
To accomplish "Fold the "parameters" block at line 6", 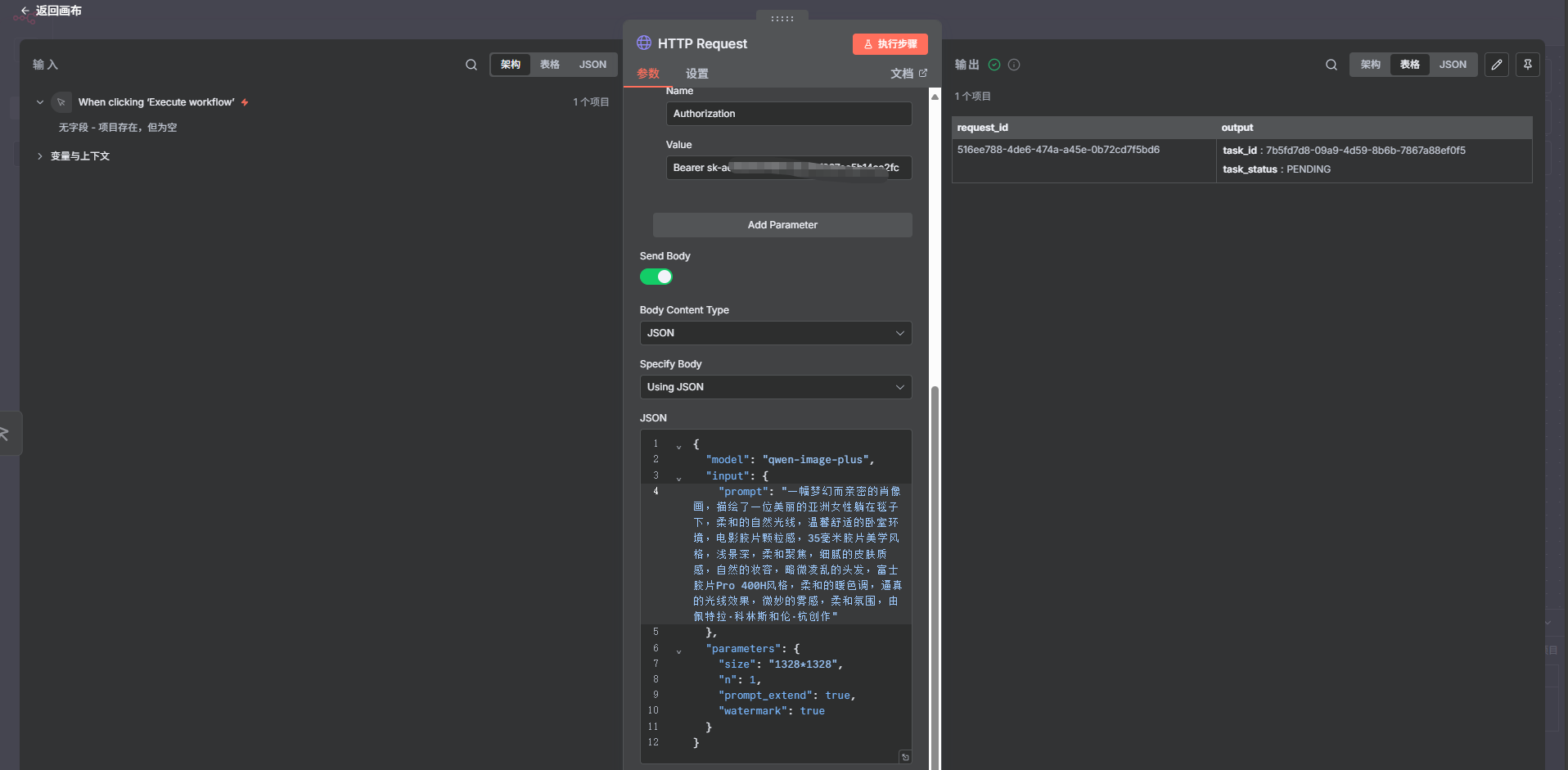I will coord(678,651).
